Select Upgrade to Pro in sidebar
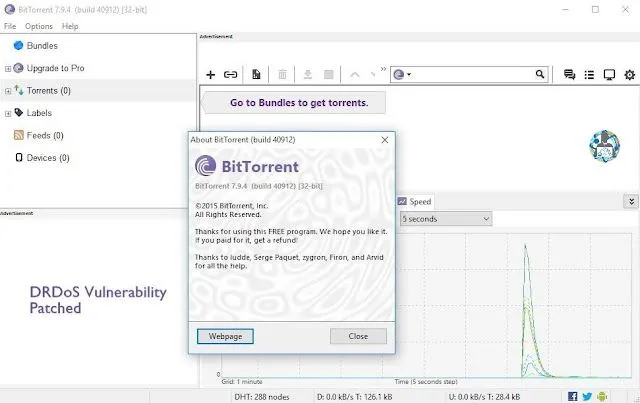The width and height of the screenshot is (640, 403). pyautogui.click(x=56, y=68)
